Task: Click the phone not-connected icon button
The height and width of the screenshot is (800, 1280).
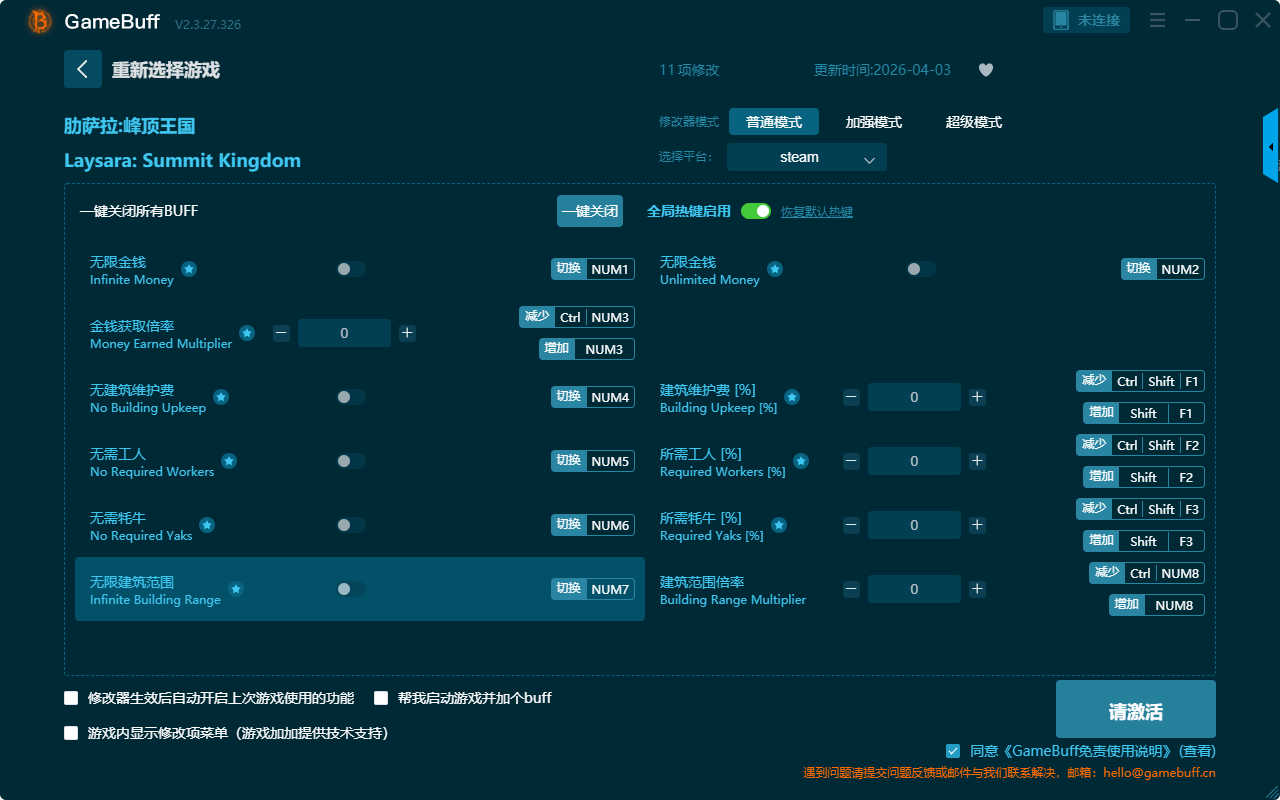Action: pyautogui.click(x=1087, y=20)
